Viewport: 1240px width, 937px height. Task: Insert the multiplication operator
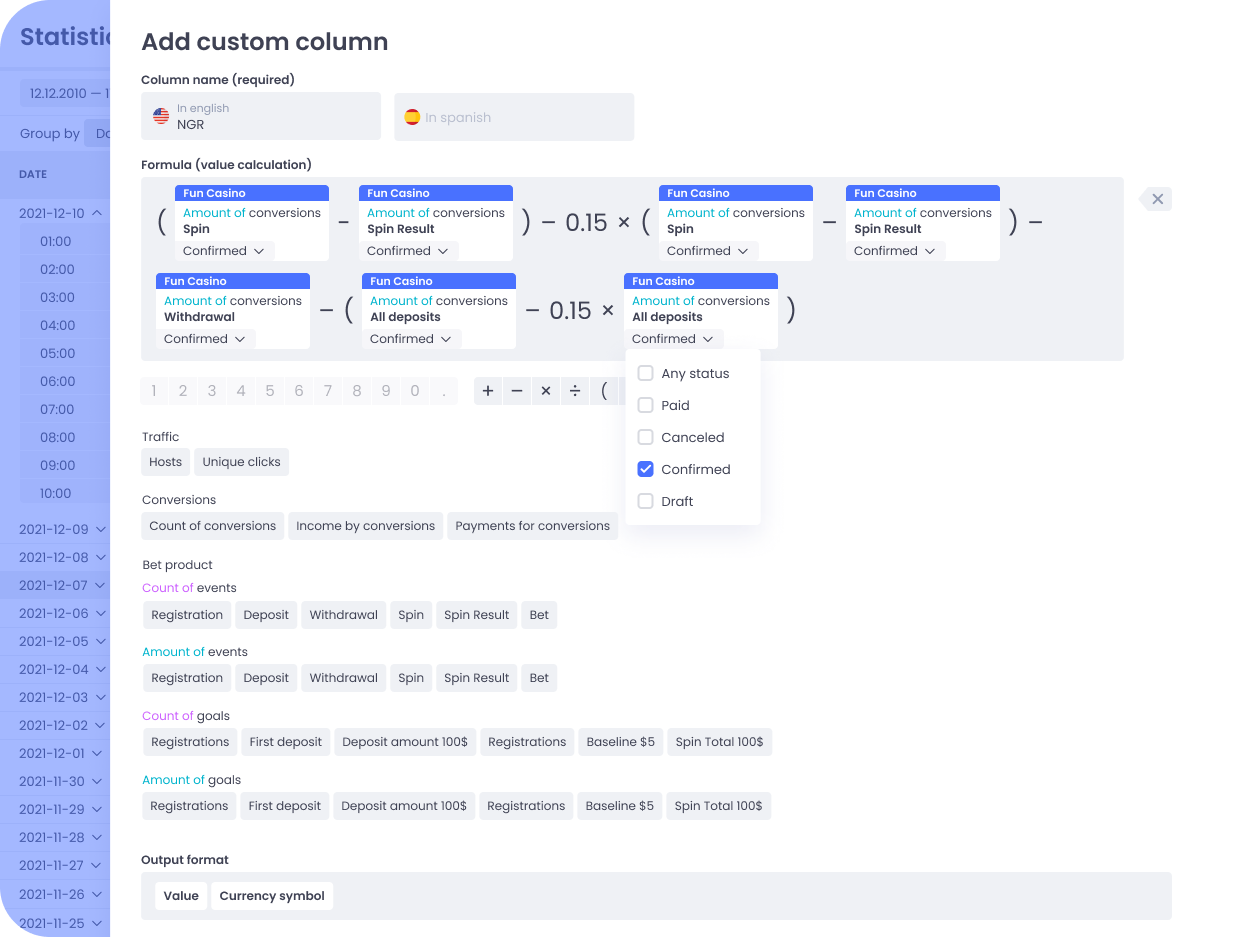click(x=546, y=391)
